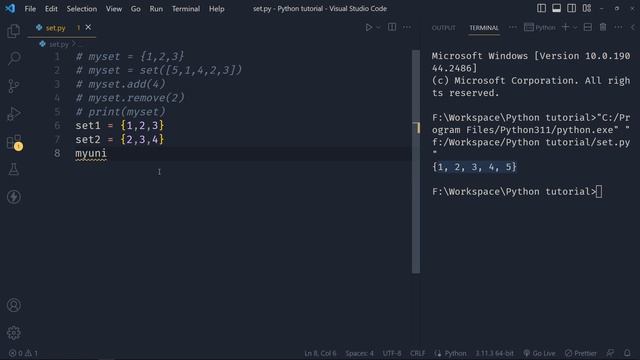The width and height of the screenshot is (640, 360).
Task: Run the Python file with play button
Action: (369, 27)
